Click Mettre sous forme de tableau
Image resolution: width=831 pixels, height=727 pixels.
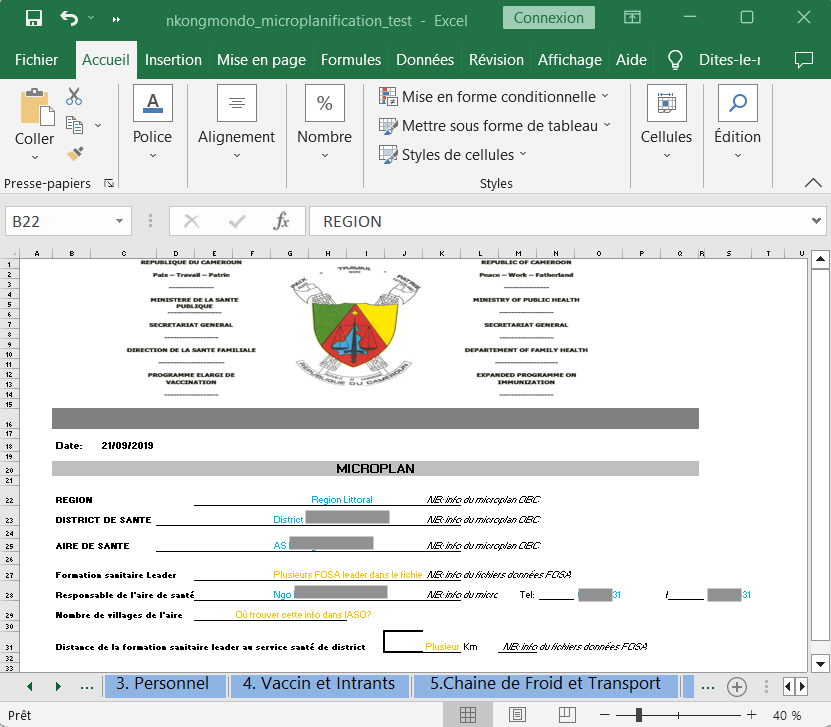point(494,126)
